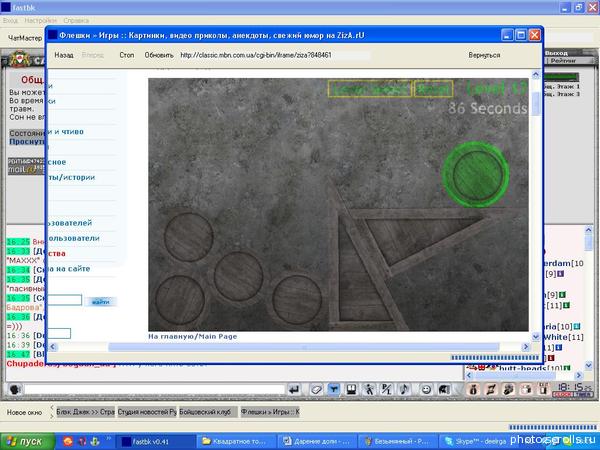Click the green highlighted circle in the game

(x=476, y=174)
